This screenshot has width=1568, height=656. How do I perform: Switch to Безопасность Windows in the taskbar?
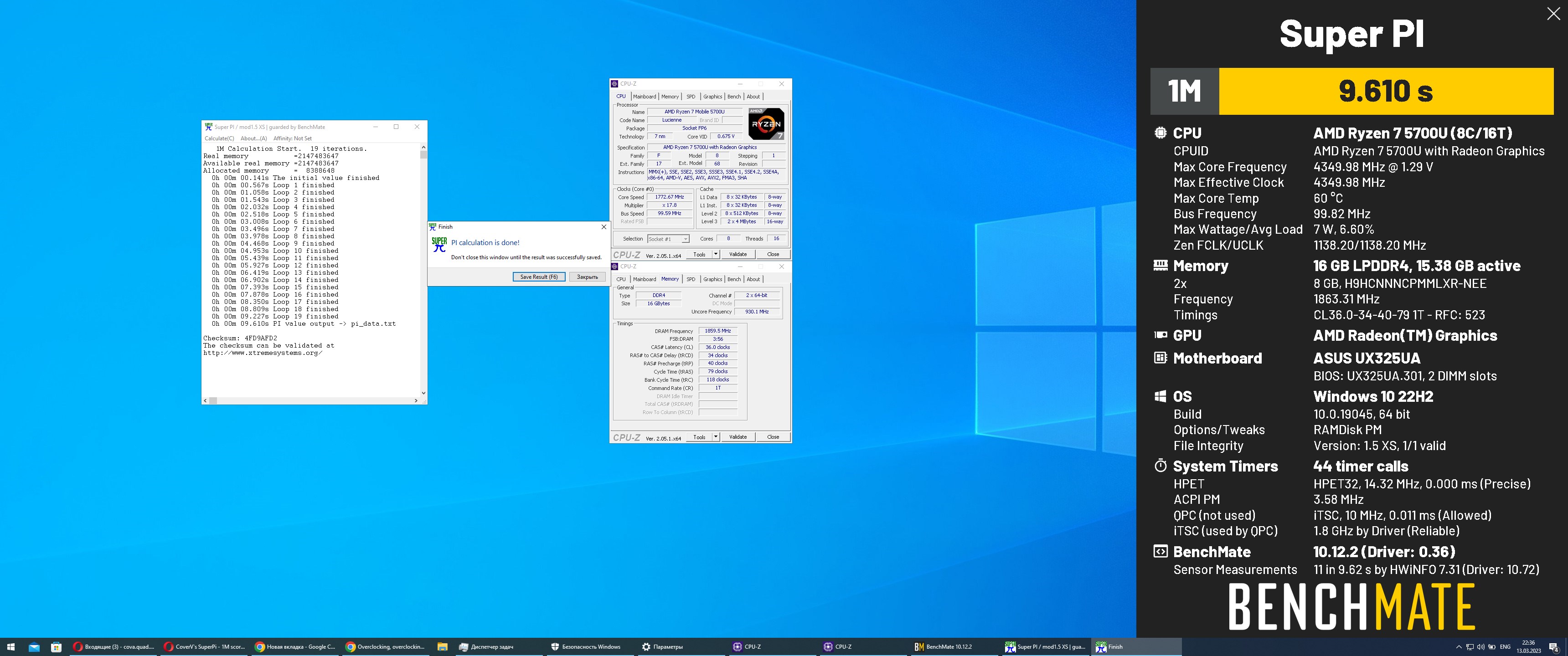(x=590, y=647)
